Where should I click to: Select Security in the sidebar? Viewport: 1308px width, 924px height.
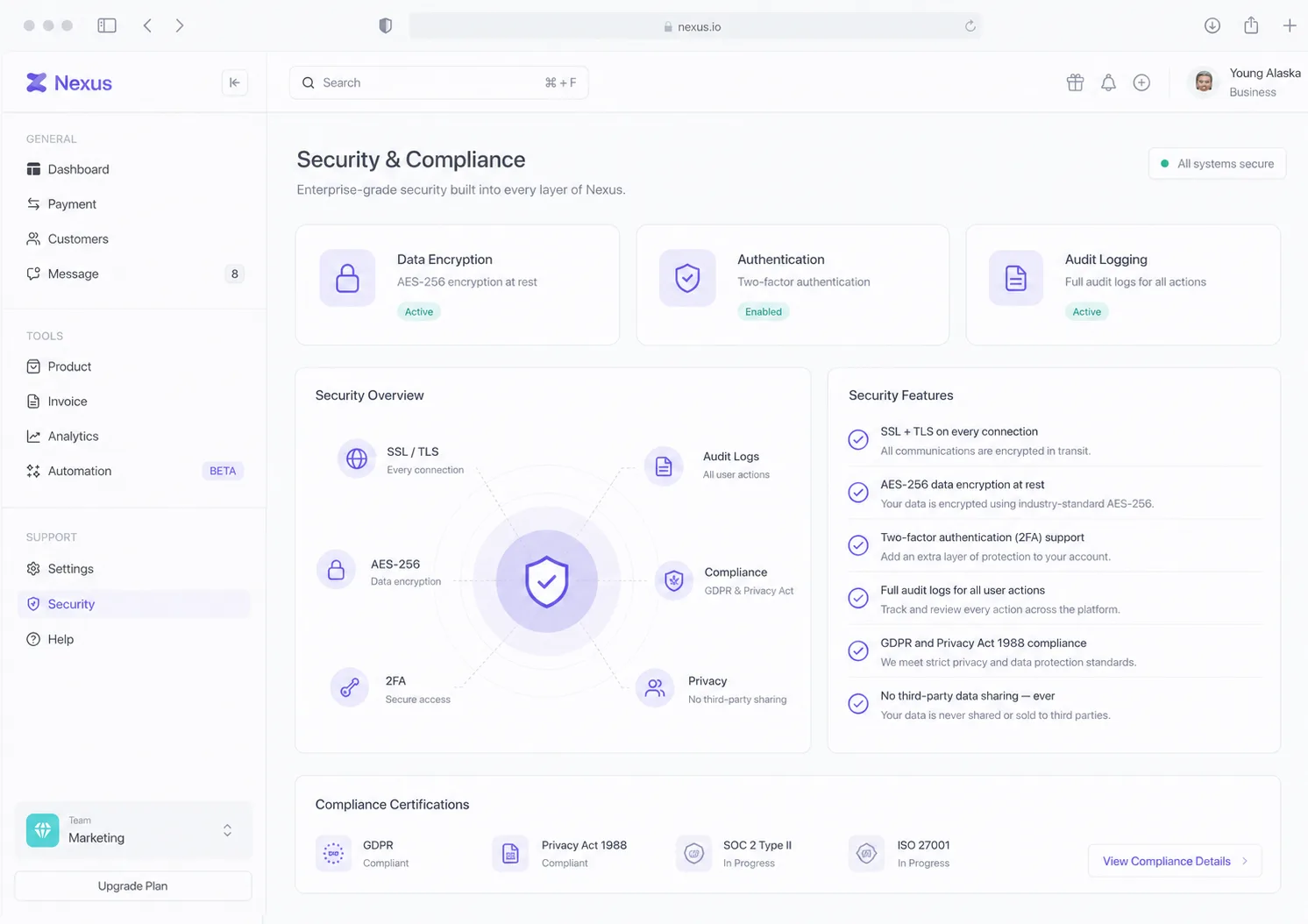tap(134, 604)
